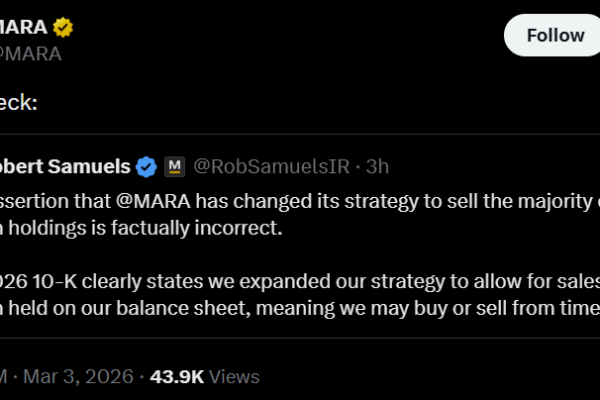Open the quoted post's 3h timestamp
The width and height of the screenshot is (600, 400).
click(x=378, y=165)
